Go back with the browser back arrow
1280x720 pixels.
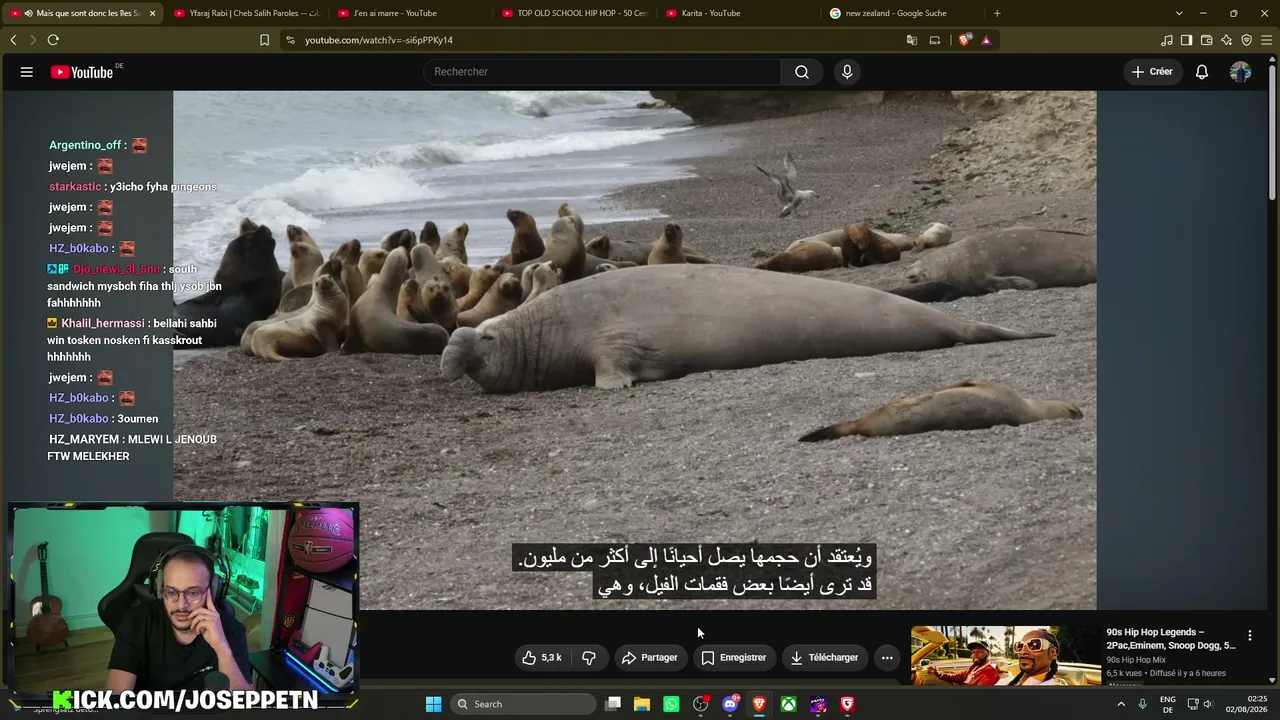pos(13,40)
